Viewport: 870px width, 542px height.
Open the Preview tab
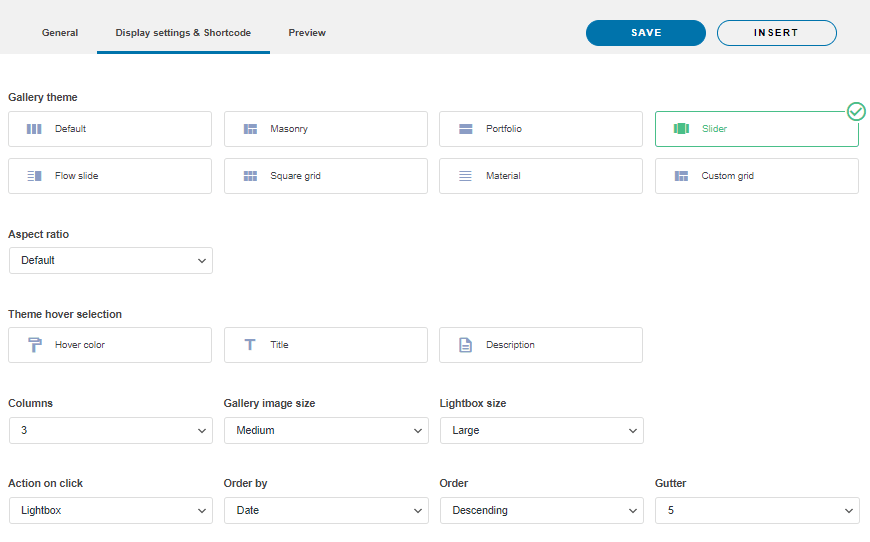tap(307, 33)
